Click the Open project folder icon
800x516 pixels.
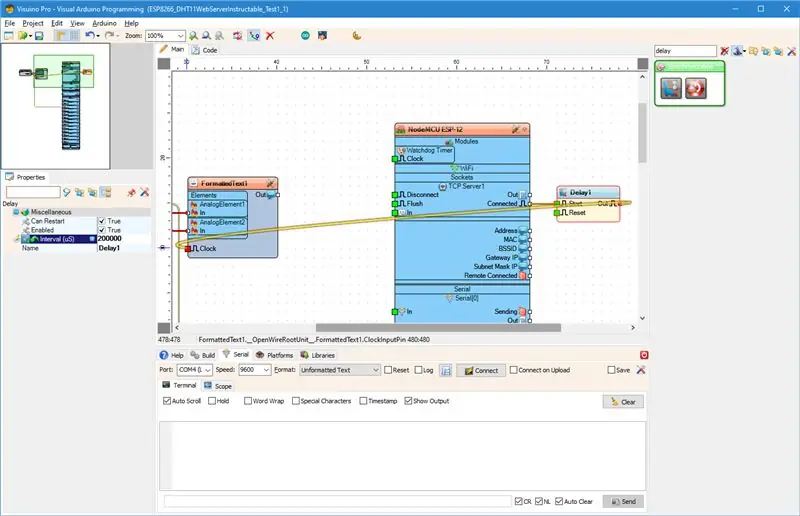click(x=22, y=36)
